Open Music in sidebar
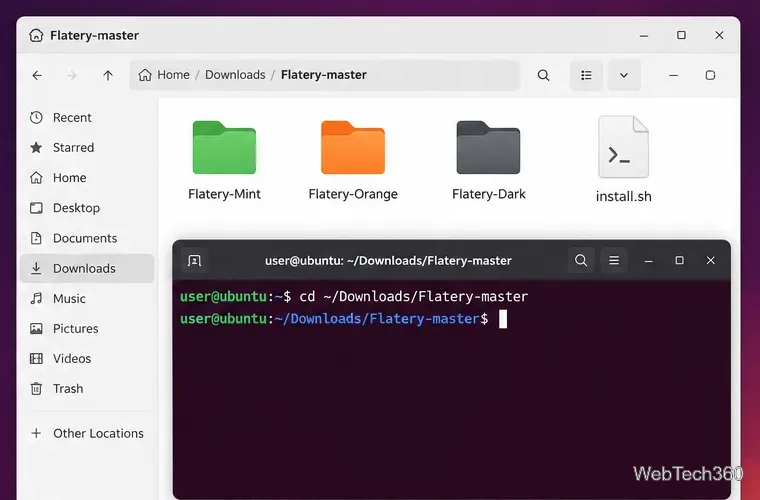This screenshot has height=500, width=760. (x=87, y=298)
